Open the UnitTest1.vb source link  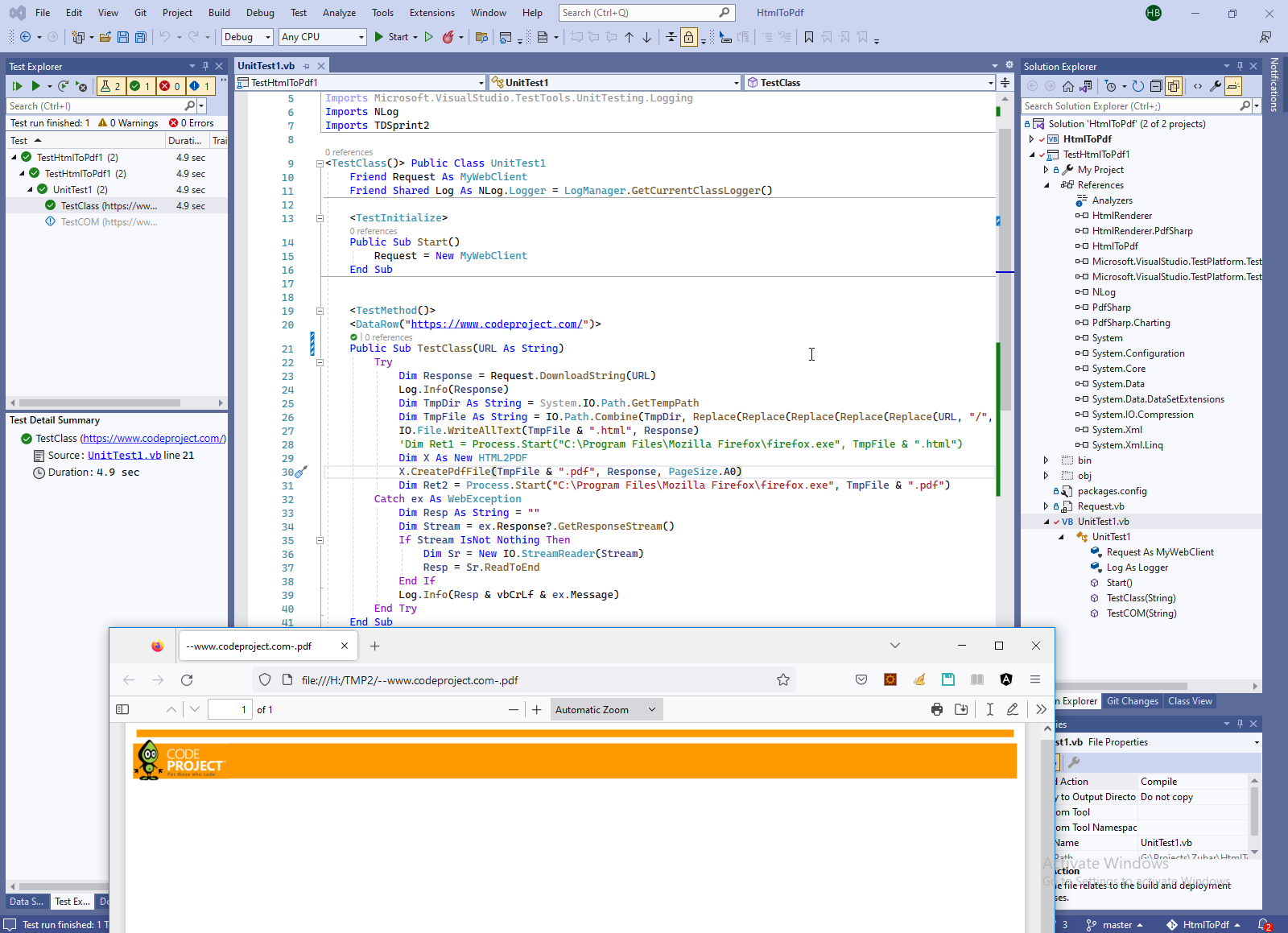tap(124, 456)
